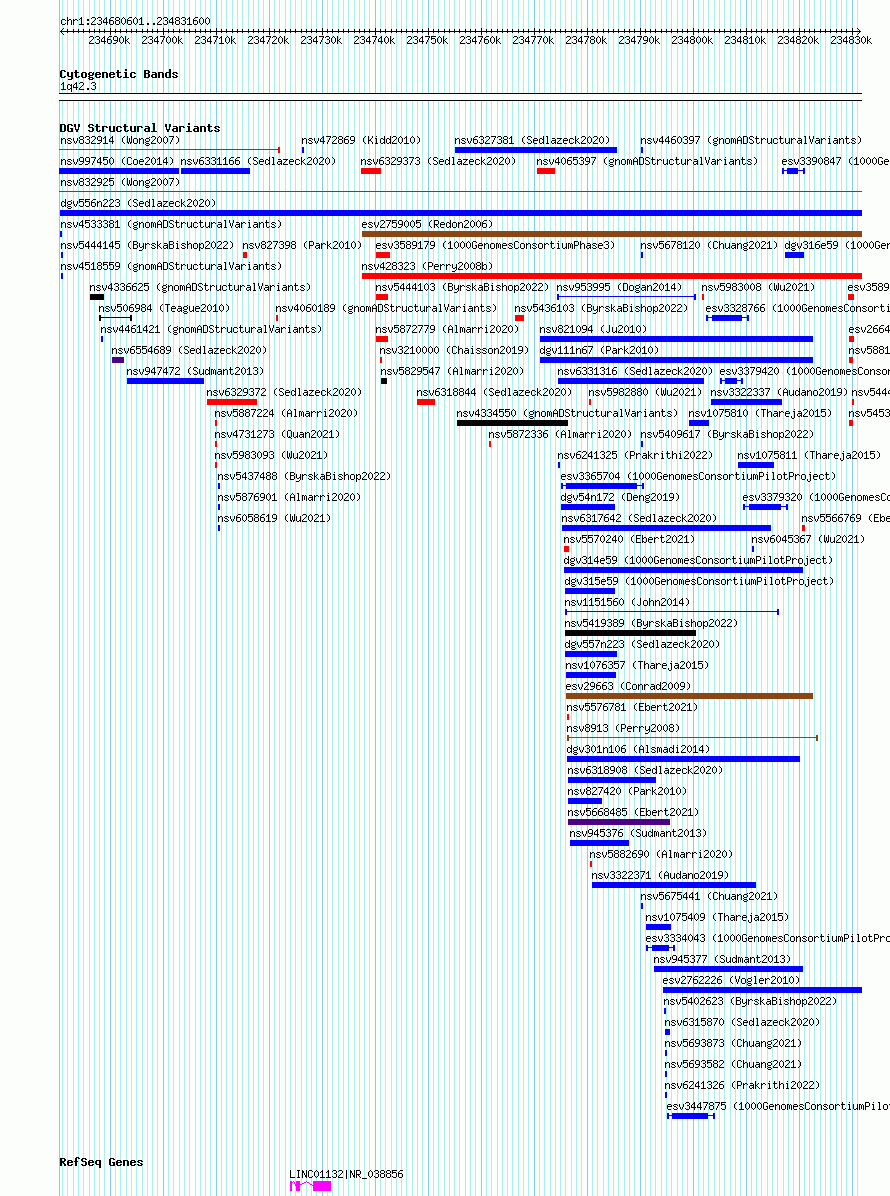Screen dimensions: 890x1196
Task: Click the brown esv2759005 feature bar
Action: coord(612,234)
